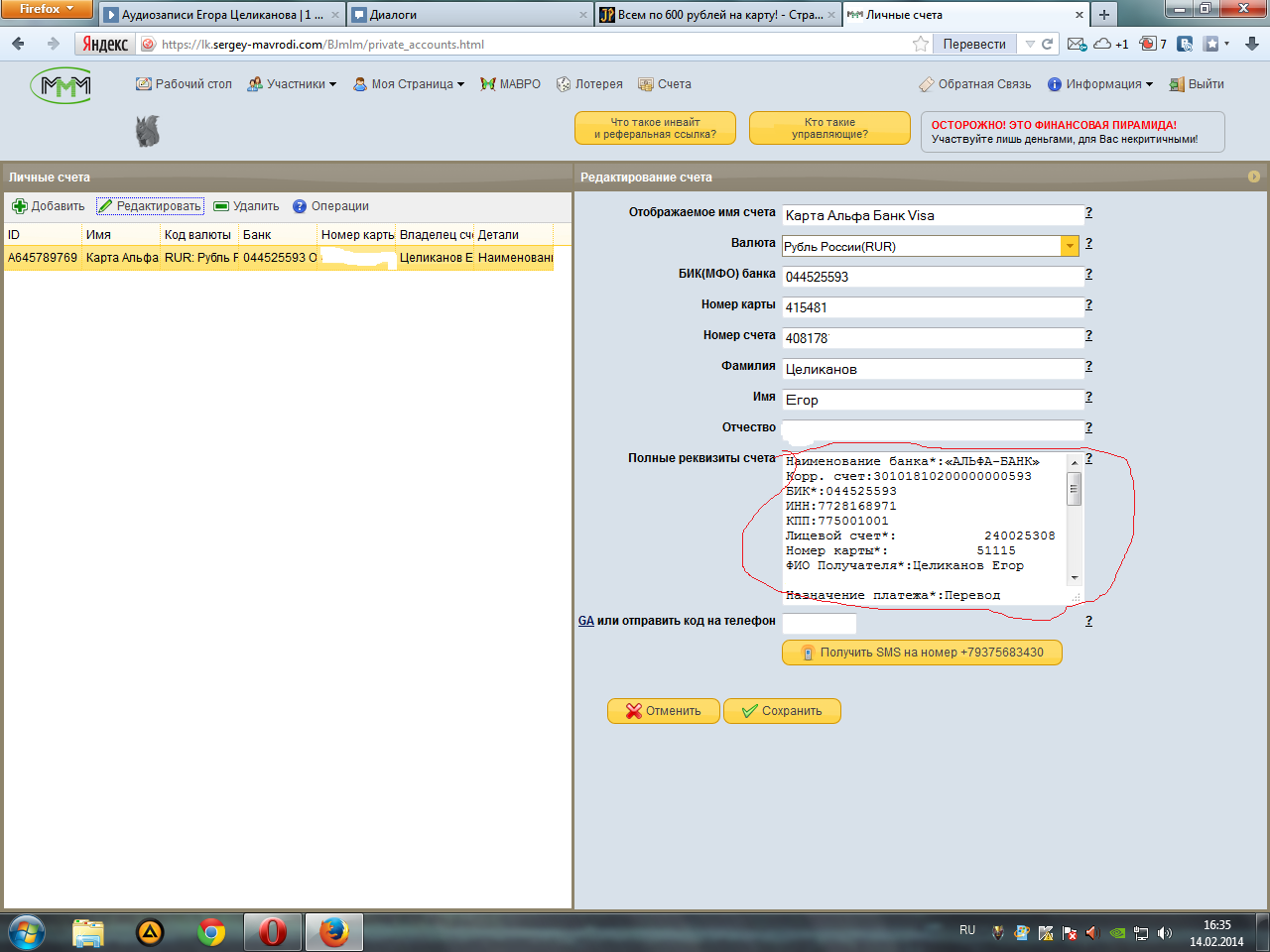Sort by Банк column header
This screenshot has height=952, width=1270.
point(278,235)
